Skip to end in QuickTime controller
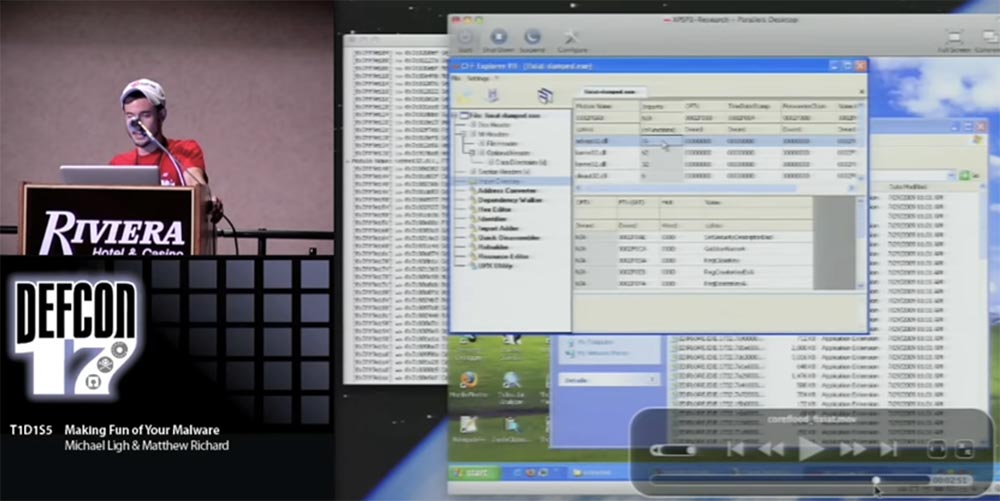1000x501 pixels. coord(889,449)
